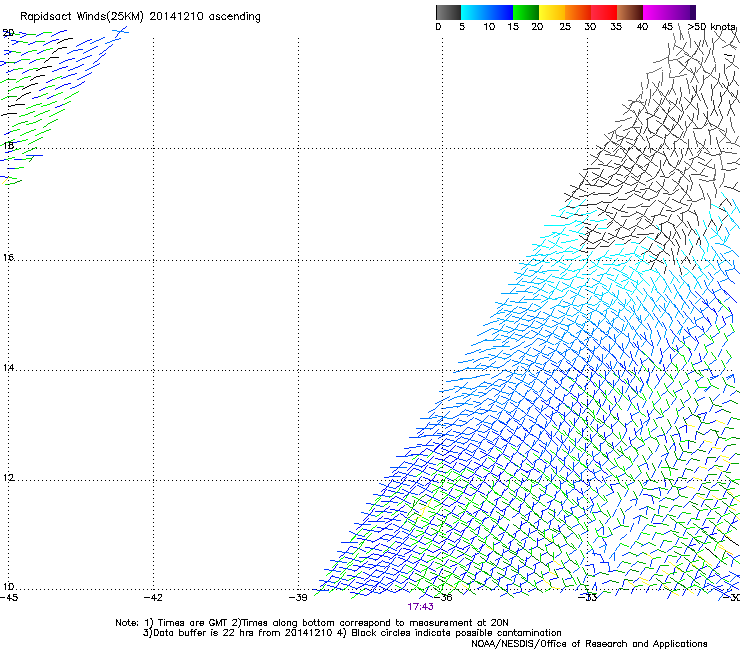Click the 'Times are GMT' note line
This screenshot has height=650, width=740.
coord(312,623)
